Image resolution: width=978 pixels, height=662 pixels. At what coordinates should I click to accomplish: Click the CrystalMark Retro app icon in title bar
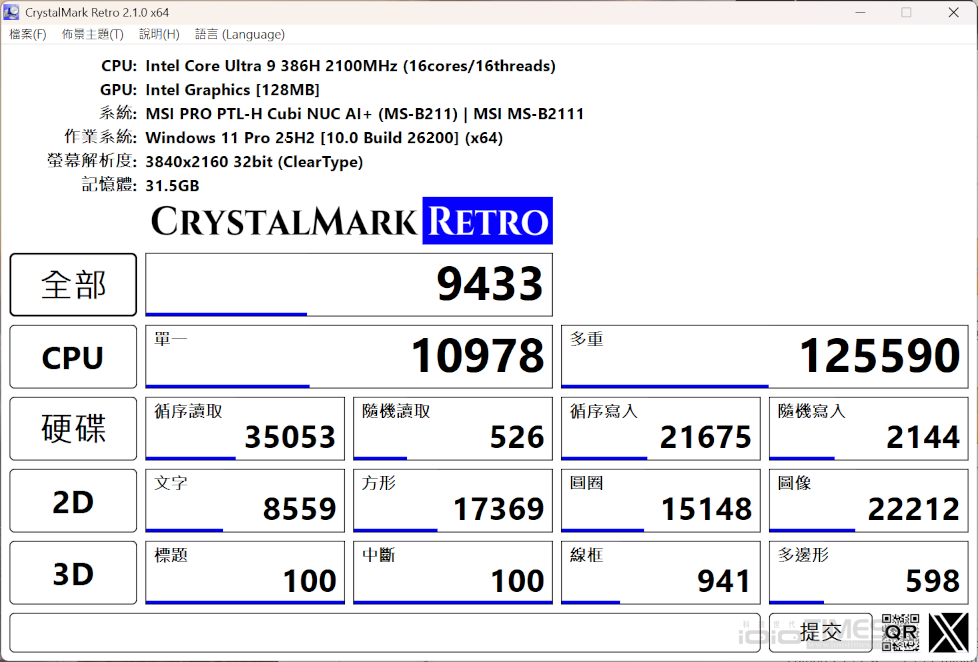11,12
